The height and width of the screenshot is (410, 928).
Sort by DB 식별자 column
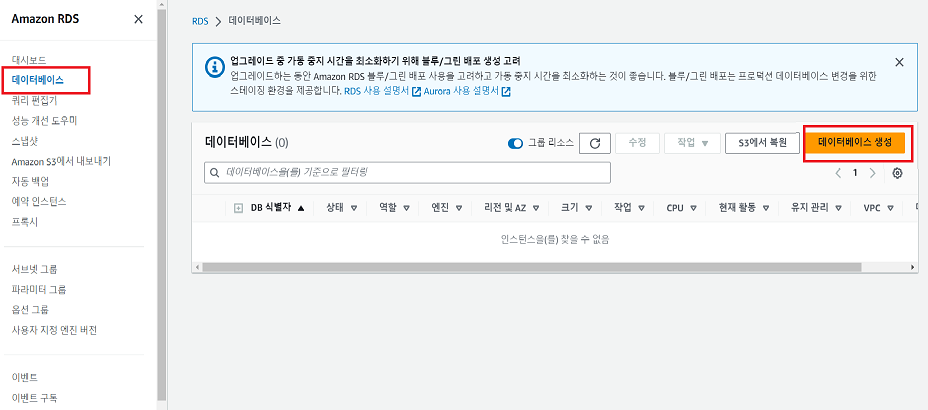(x=278, y=208)
